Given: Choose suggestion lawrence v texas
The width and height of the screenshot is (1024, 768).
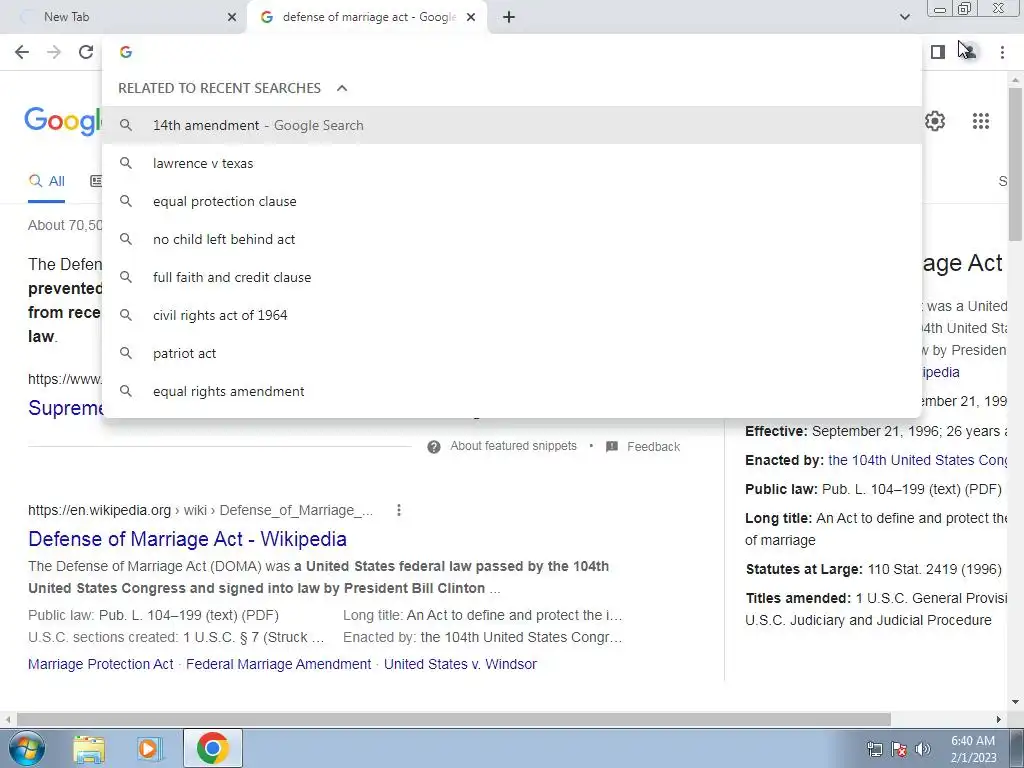Looking at the screenshot, I should point(512,163).
